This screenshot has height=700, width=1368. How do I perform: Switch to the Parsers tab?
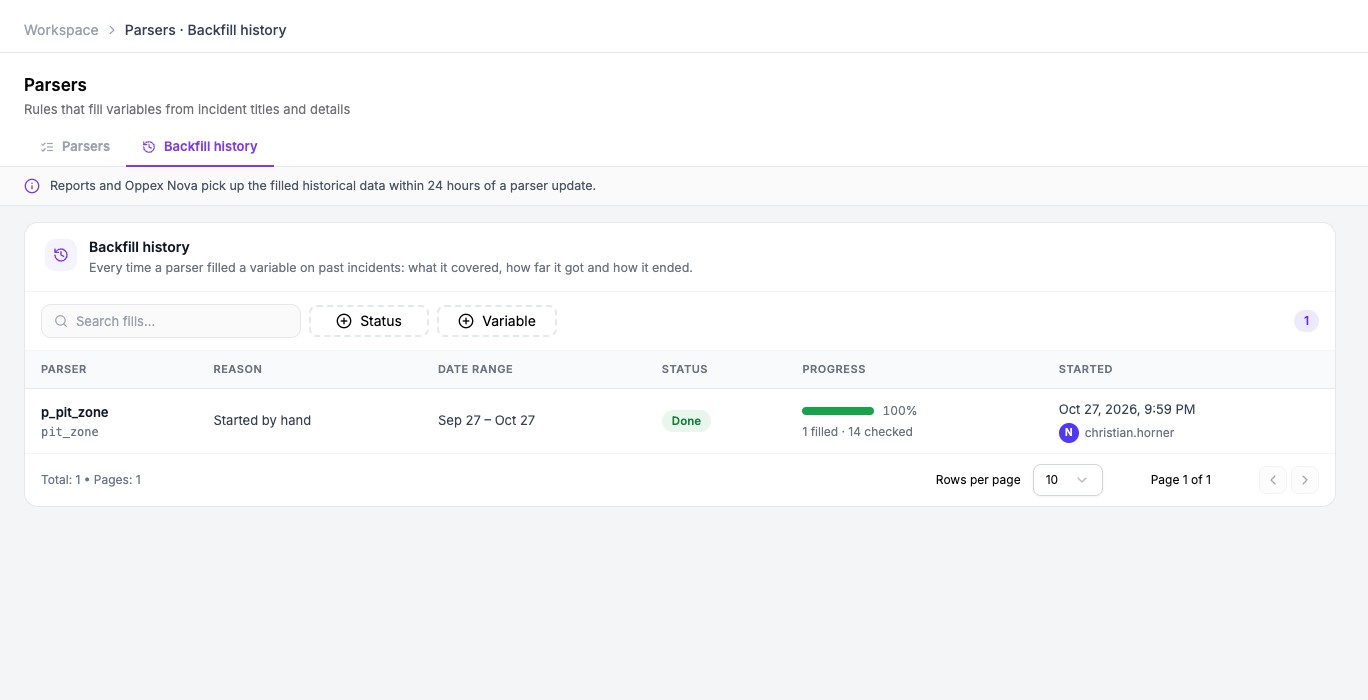click(x=75, y=146)
